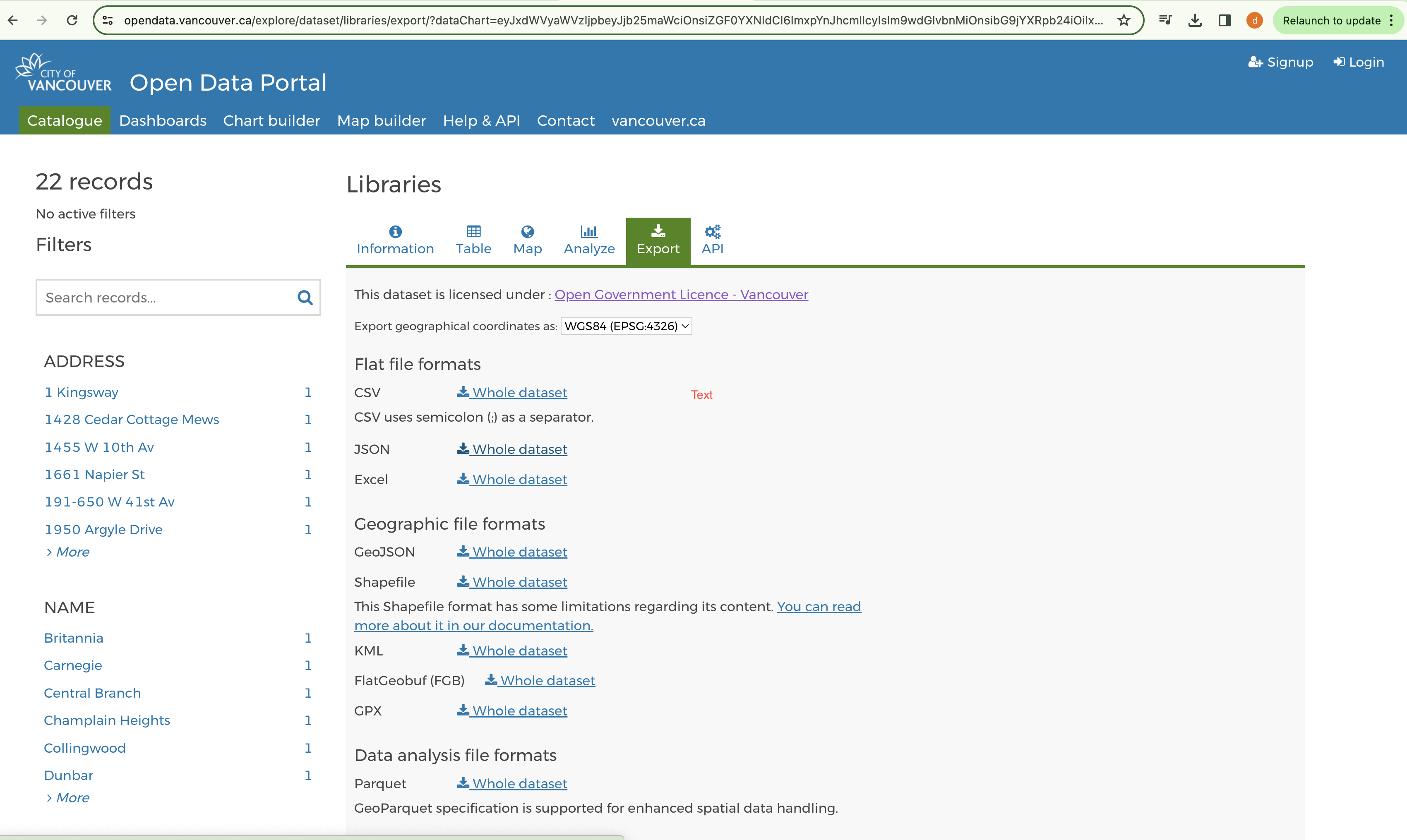This screenshot has height=840, width=1407.
Task: Open the Open Government Licence - Vancouver link
Action: coord(681,294)
